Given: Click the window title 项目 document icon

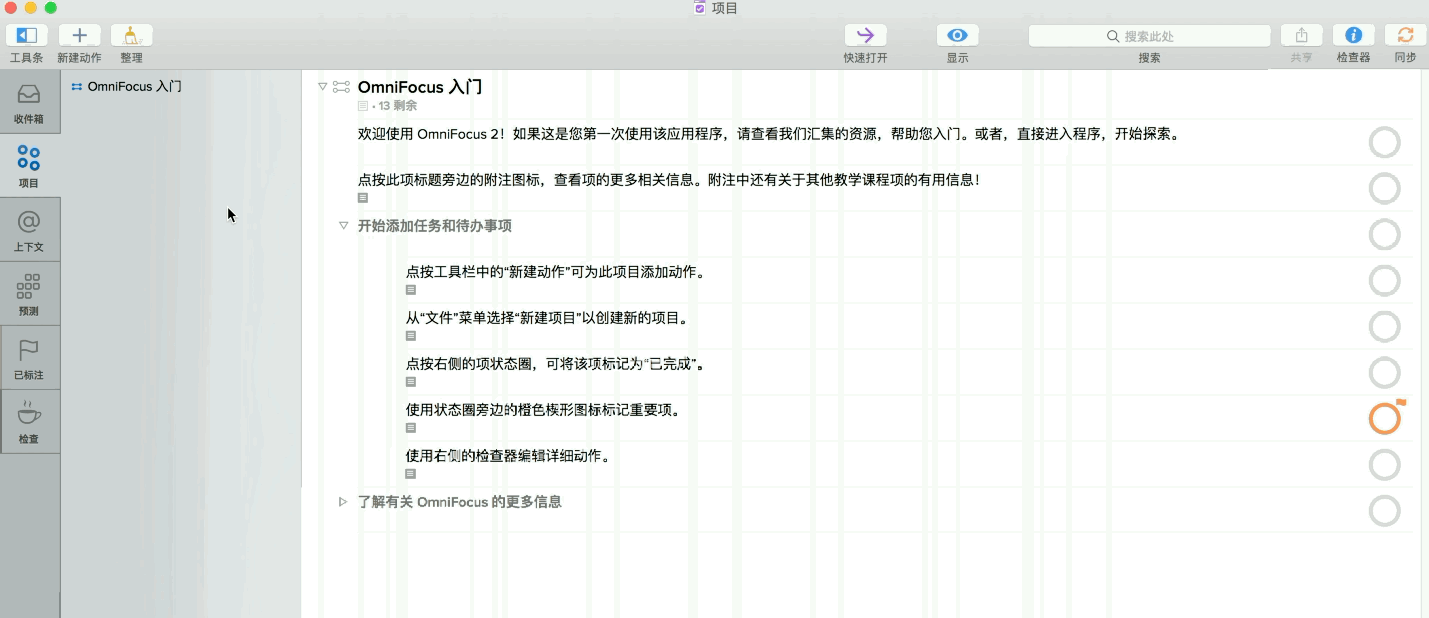Looking at the screenshot, I should pos(700,8).
